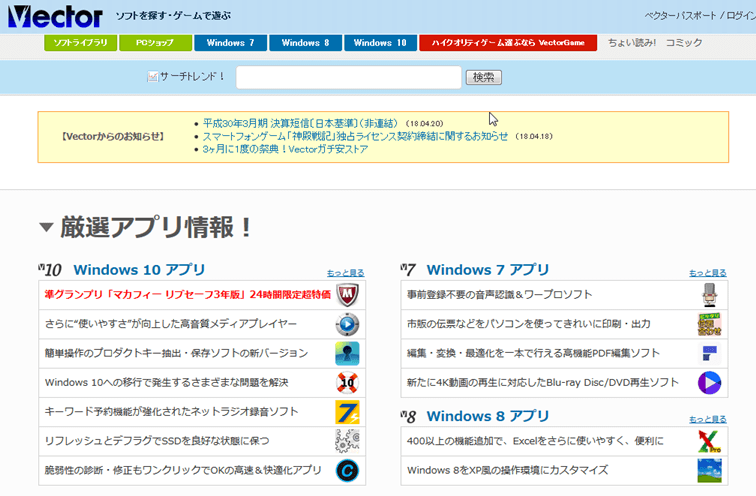The image size is (756, 496).
Task: Click the blue media player icon
Action: tap(347, 324)
